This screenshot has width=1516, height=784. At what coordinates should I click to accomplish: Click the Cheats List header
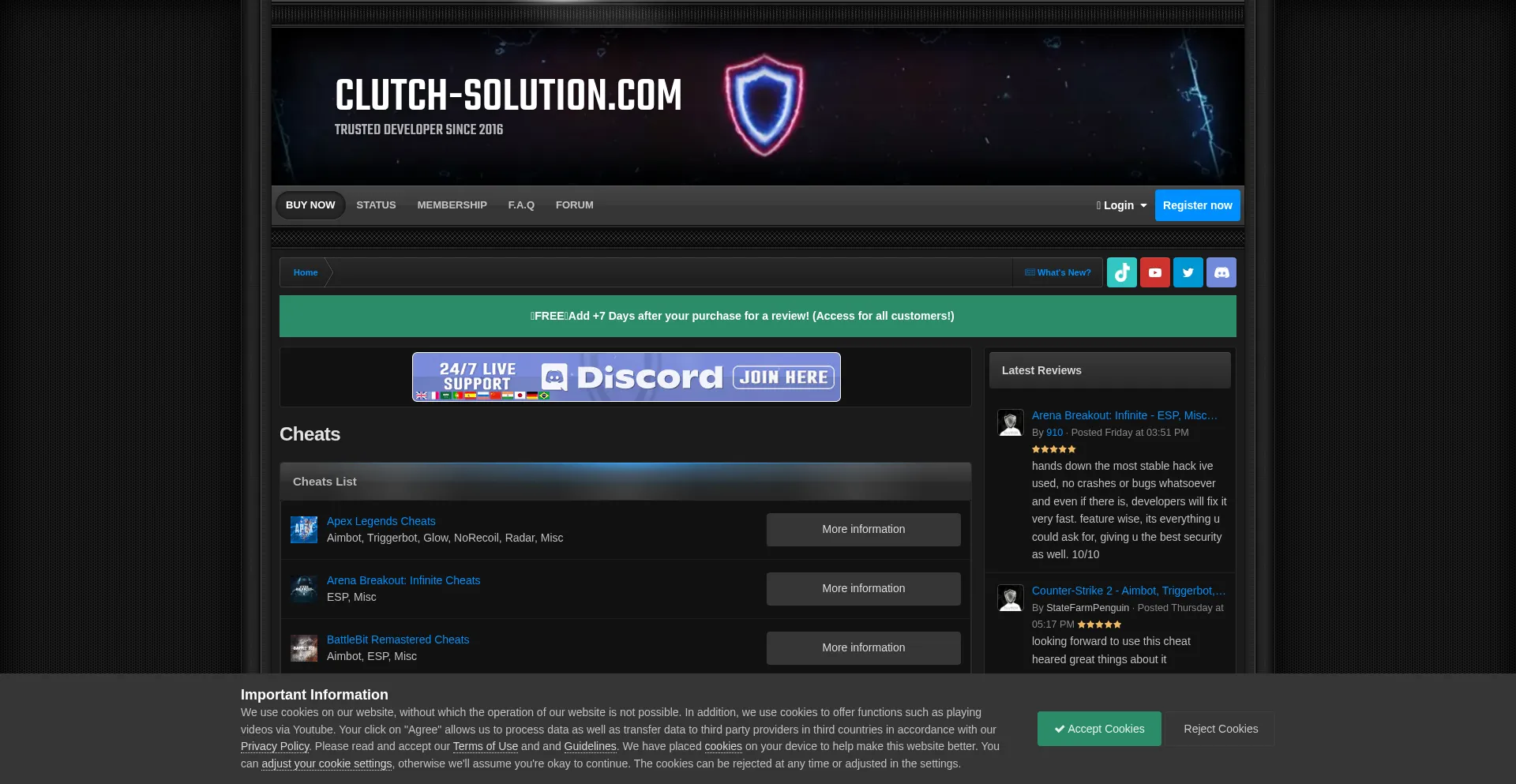(x=625, y=482)
